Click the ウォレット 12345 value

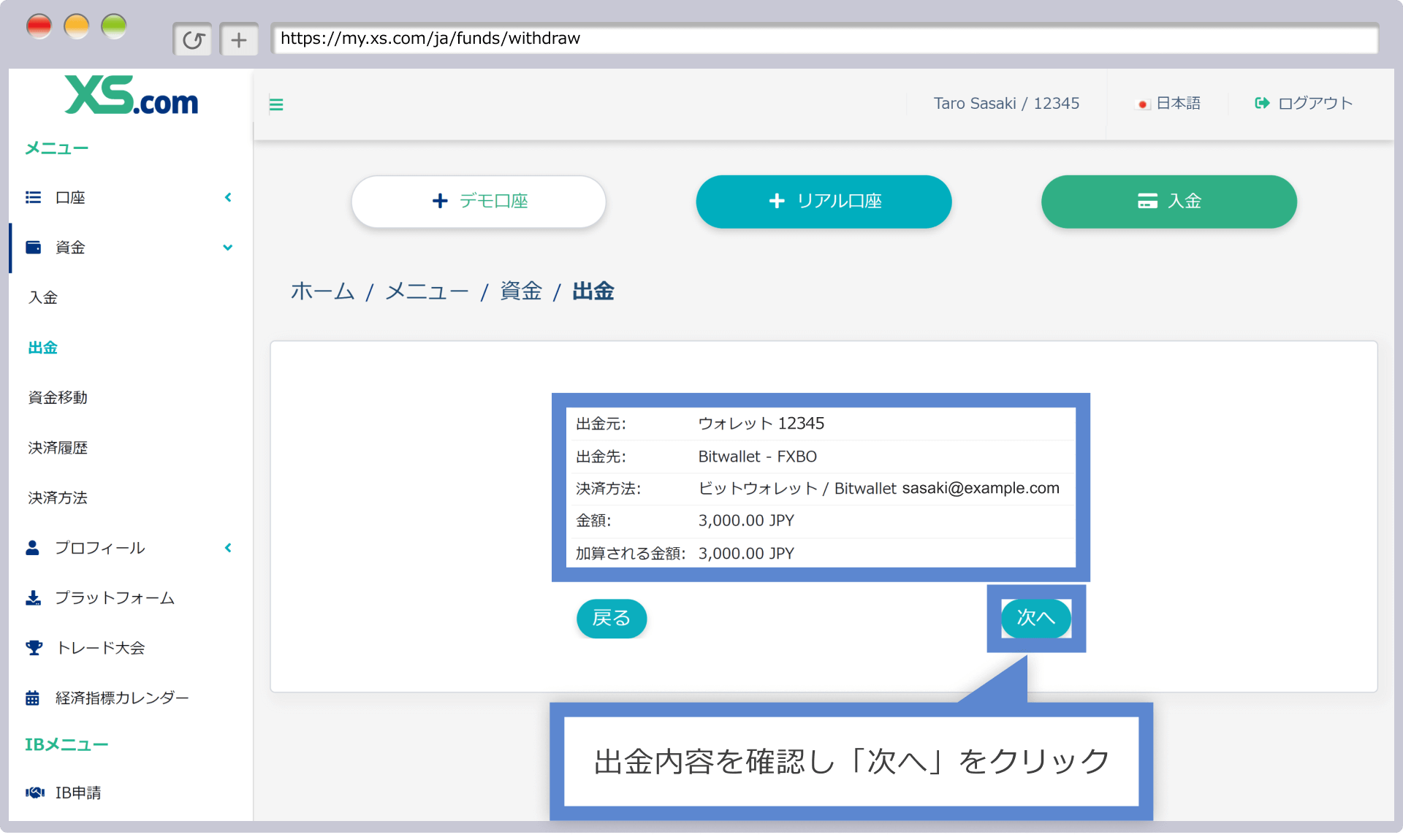tap(761, 424)
